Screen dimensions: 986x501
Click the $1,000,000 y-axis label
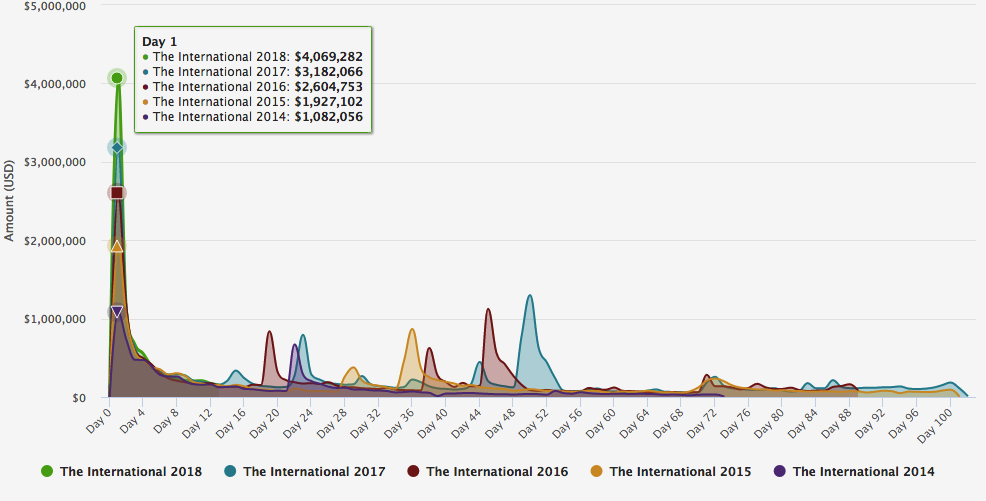[x=57, y=319]
